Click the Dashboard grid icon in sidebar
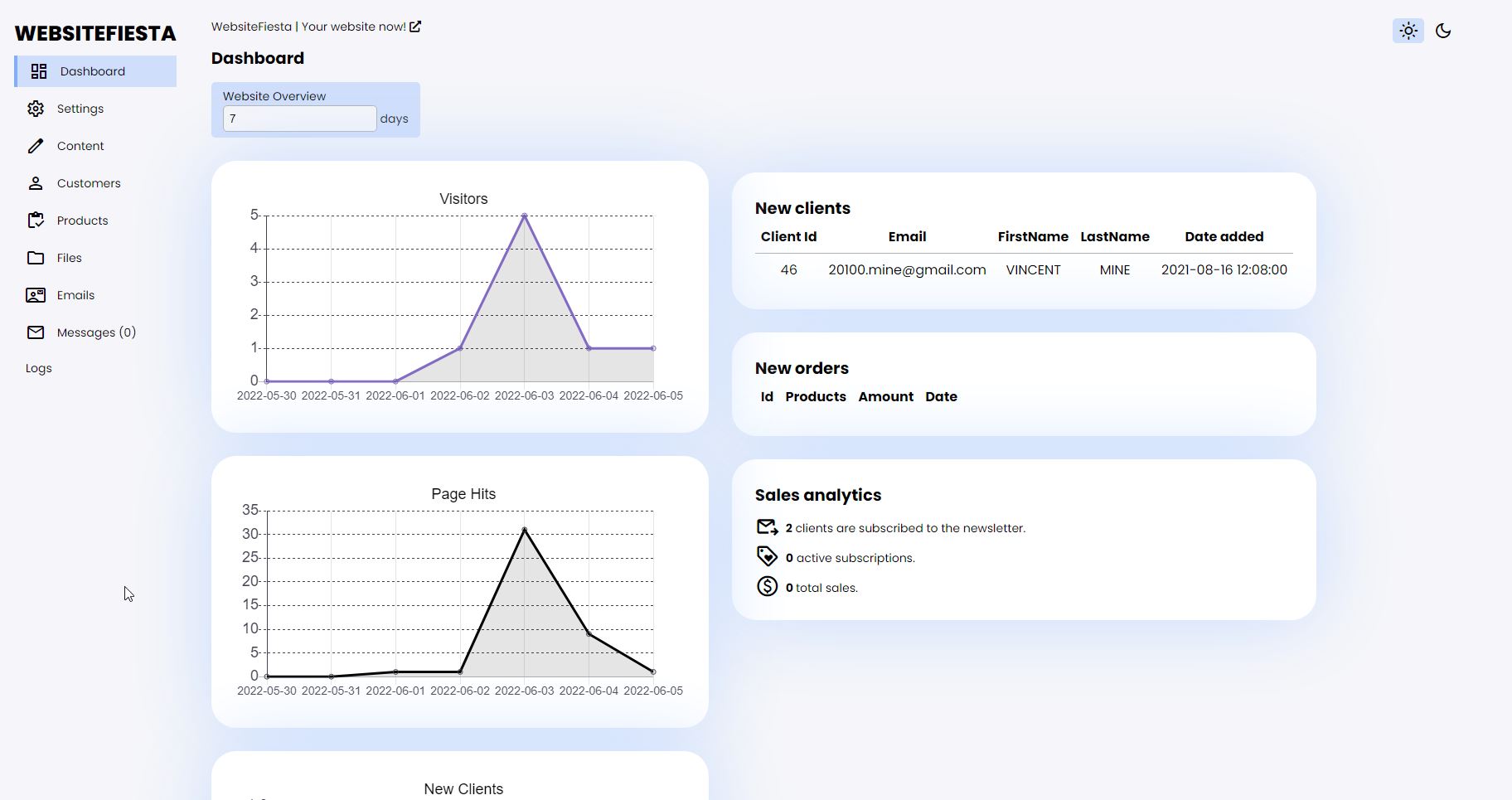Viewport: 1512px width, 800px height. point(39,71)
